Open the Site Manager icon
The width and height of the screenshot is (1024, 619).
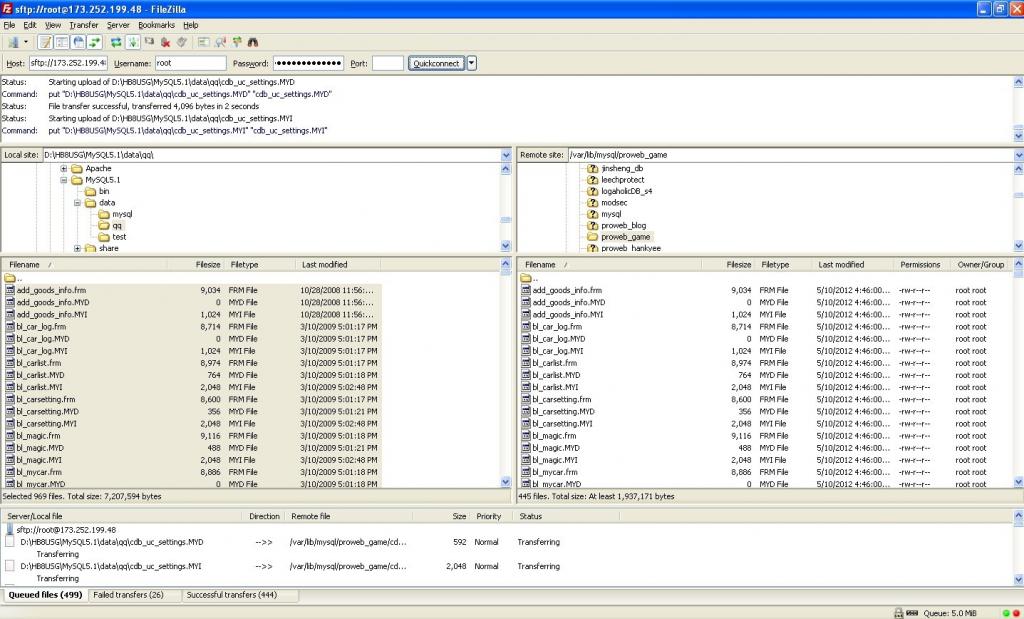click(x=13, y=42)
